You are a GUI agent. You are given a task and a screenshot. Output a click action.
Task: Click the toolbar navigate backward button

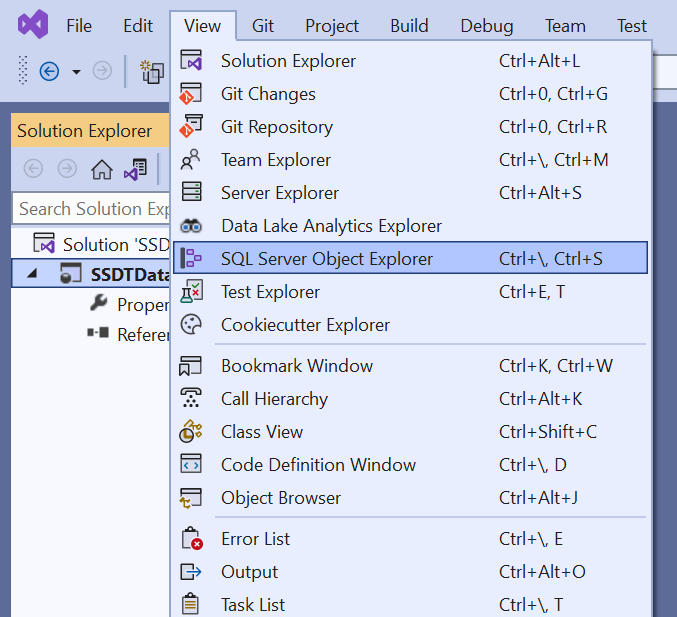click(x=49, y=71)
